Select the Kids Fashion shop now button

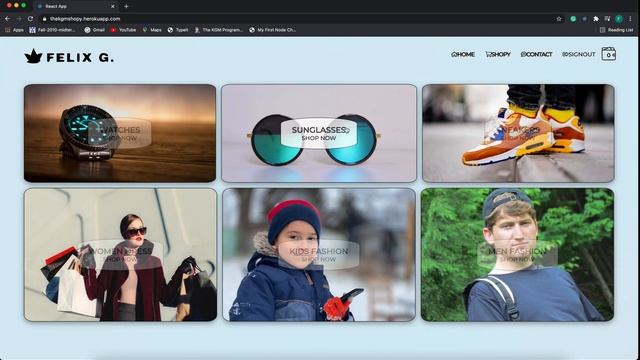(319, 255)
